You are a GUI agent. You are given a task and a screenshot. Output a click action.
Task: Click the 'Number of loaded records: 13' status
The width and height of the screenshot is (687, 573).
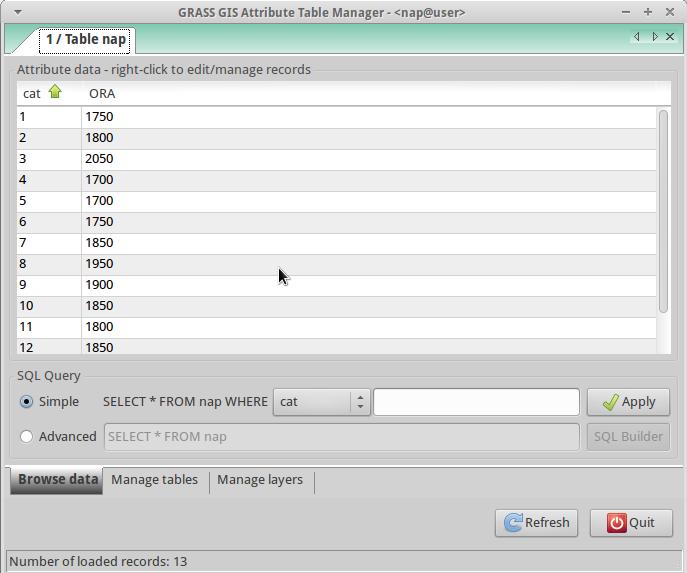pyautogui.click(x=98, y=562)
